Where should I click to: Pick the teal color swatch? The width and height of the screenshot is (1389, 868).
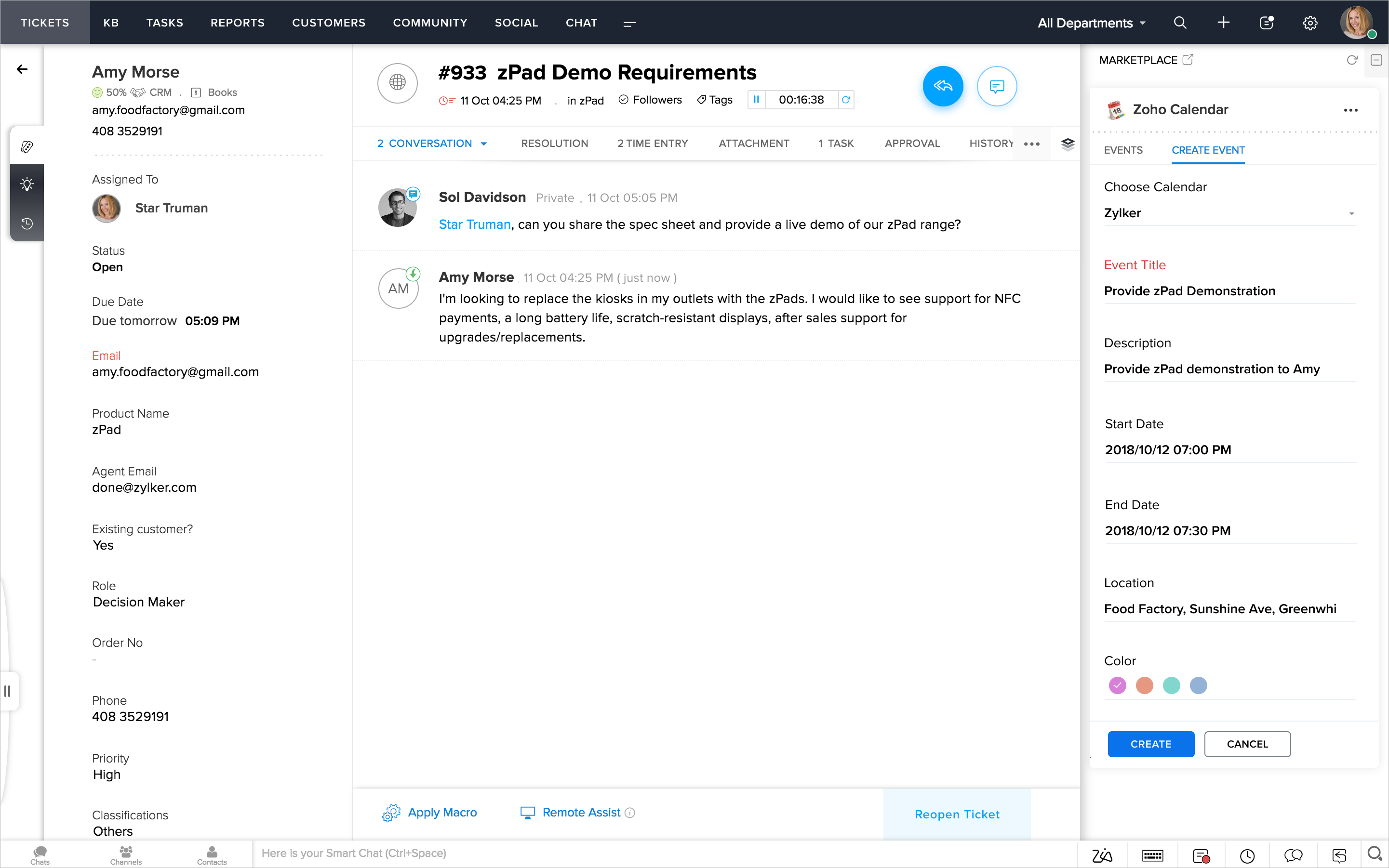1171,685
